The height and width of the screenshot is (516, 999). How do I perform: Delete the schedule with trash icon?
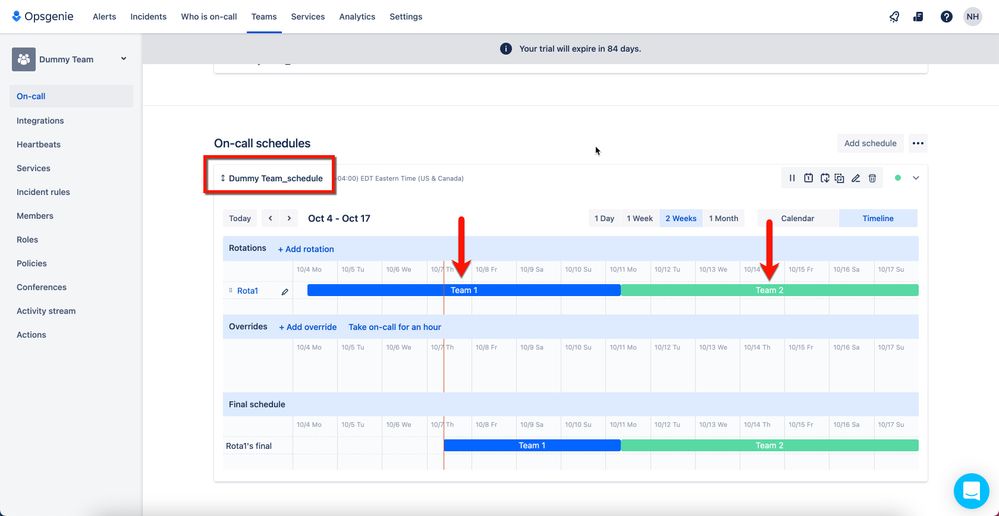pos(872,178)
